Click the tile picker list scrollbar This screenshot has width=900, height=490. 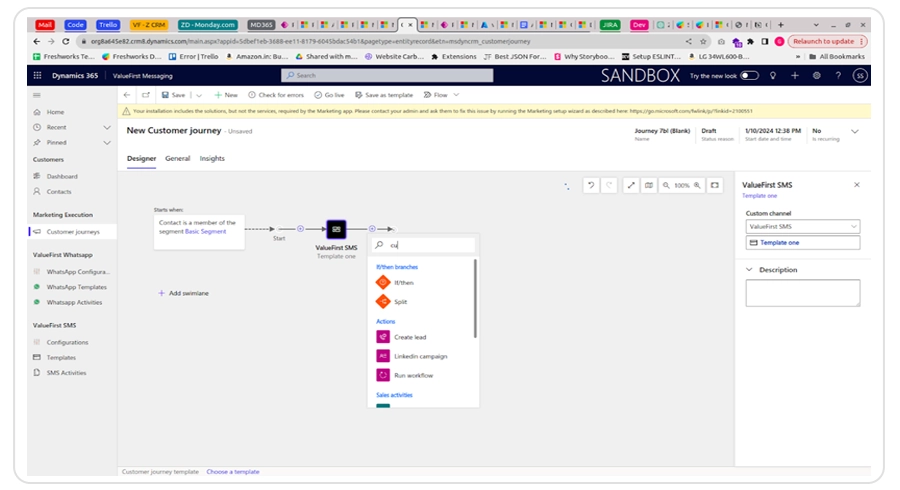475,298
